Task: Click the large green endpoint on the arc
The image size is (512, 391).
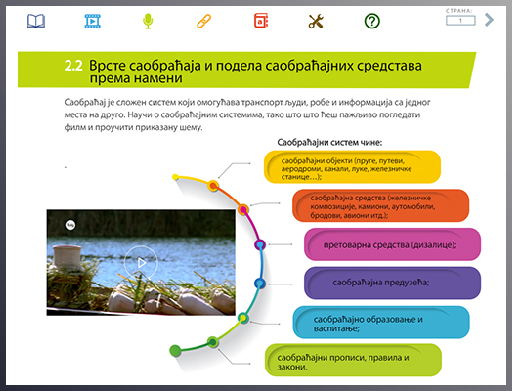Action: tap(175, 350)
